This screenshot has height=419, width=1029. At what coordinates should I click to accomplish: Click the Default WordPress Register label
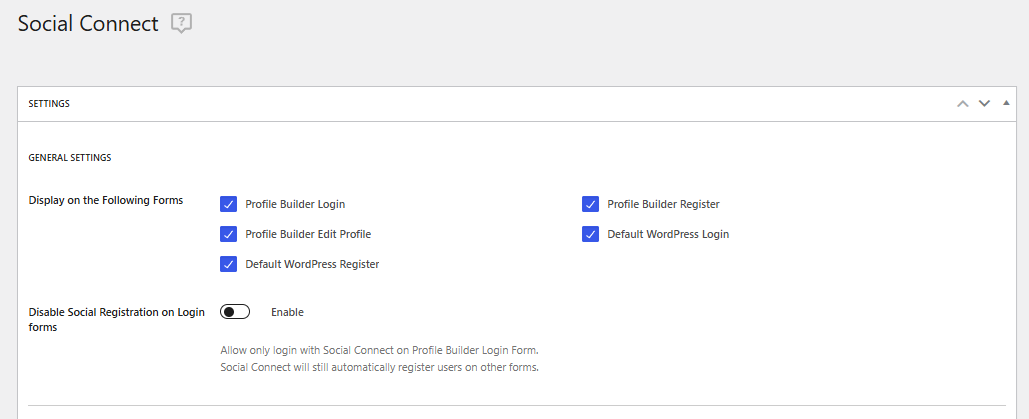click(x=312, y=264)
